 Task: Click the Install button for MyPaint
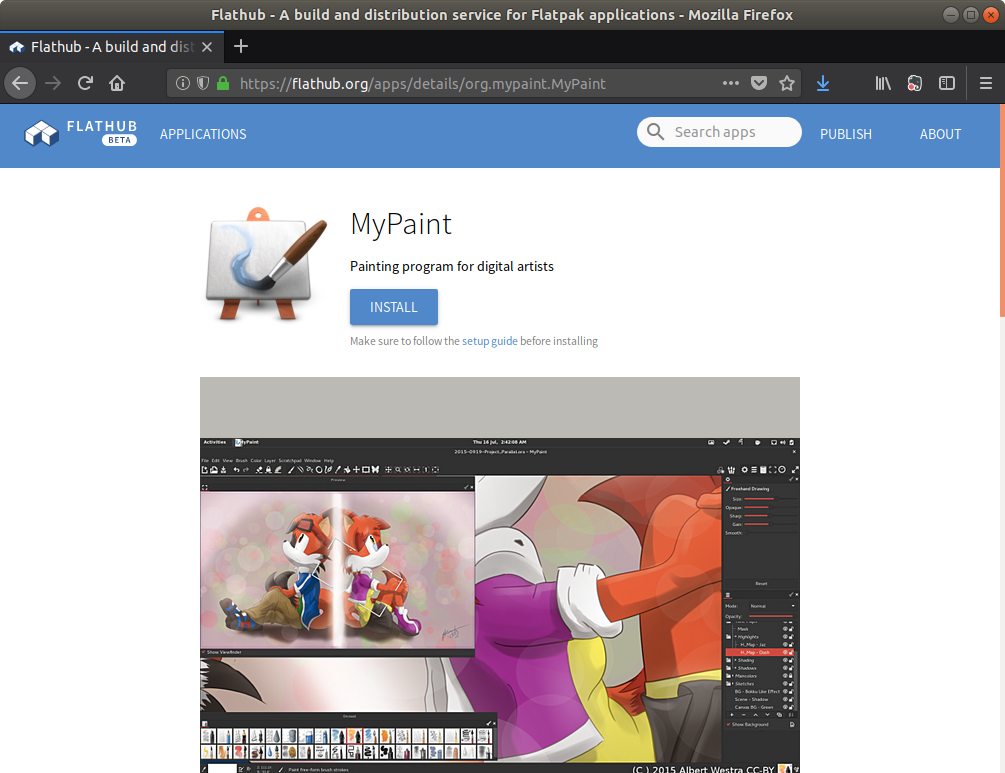pos(393,307)
